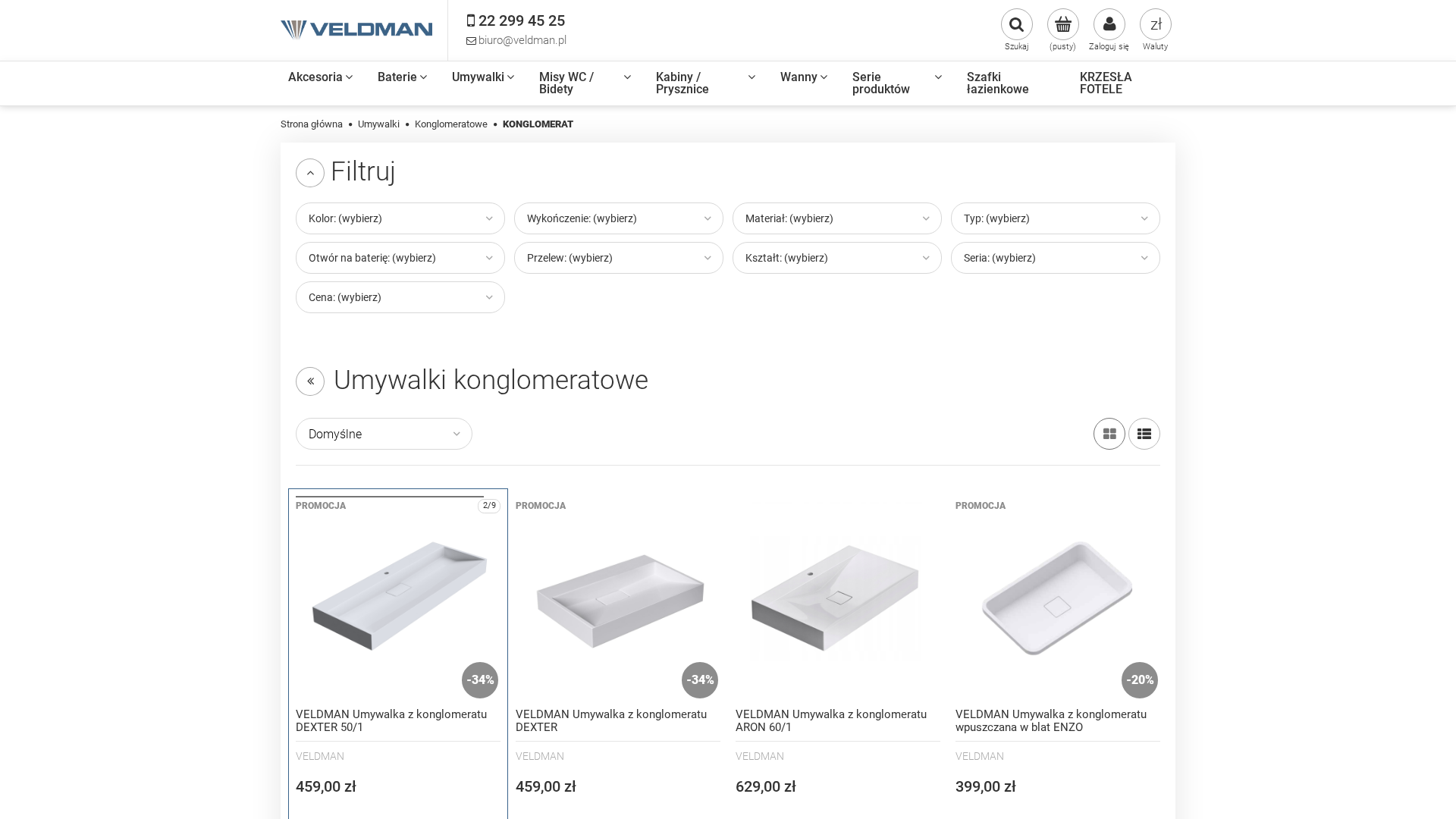Open the shopping basket icon

click(x=1062, y=24)
